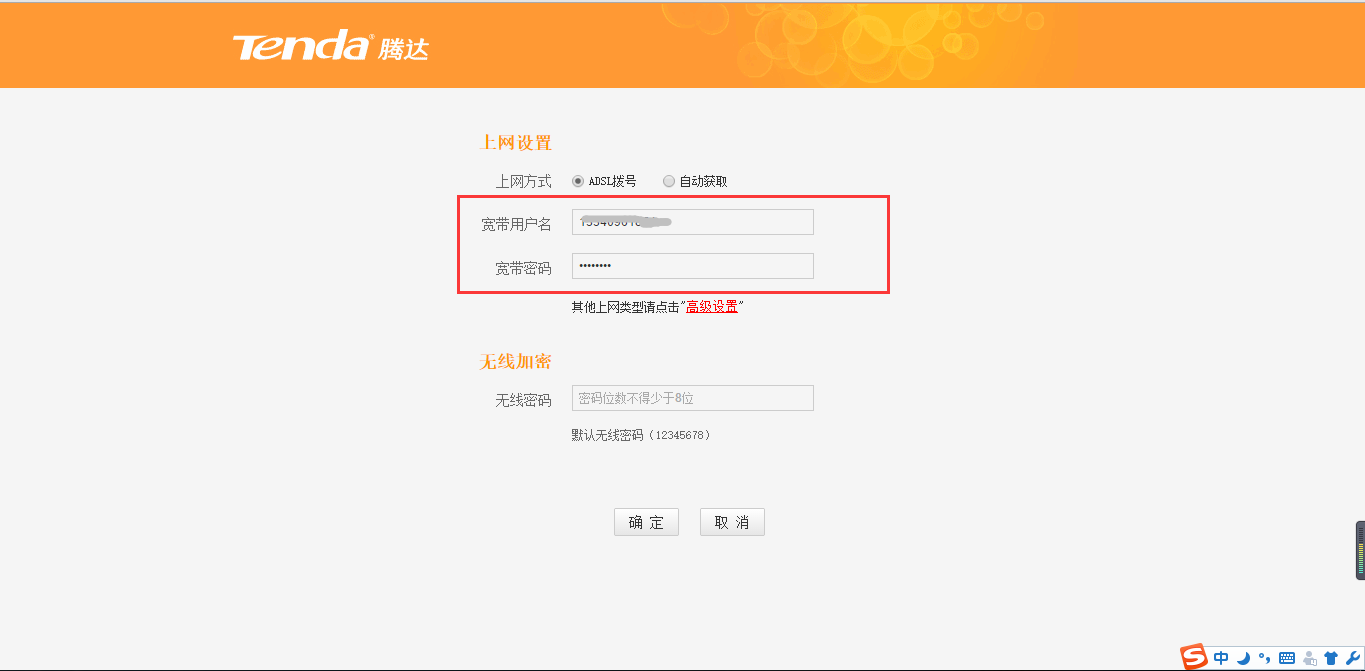Click the Tenda 腾达 logo
Viewport: 1365px width, 671px height.
[x=331, y=46]
